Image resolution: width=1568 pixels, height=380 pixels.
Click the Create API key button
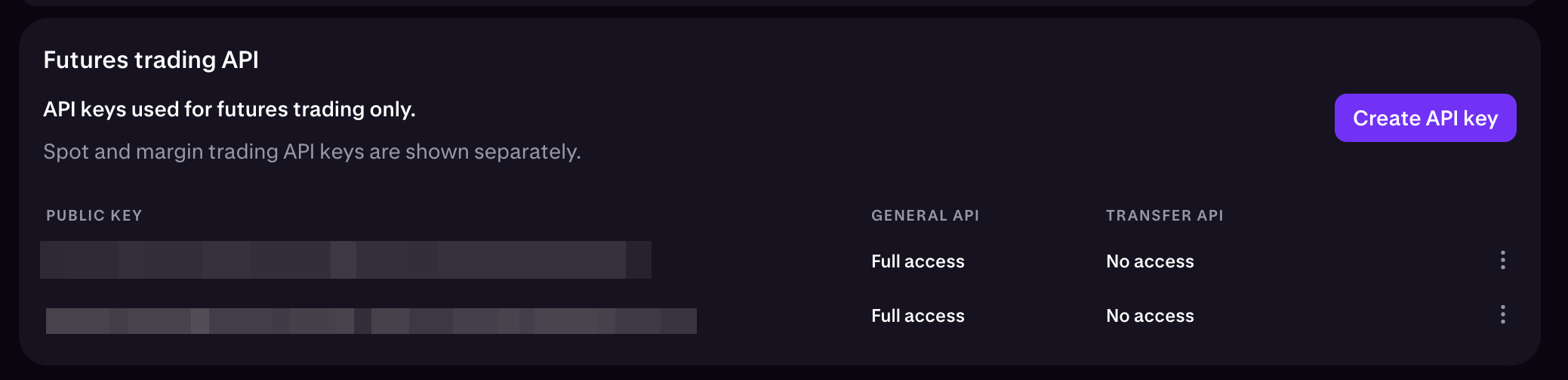1425,118
